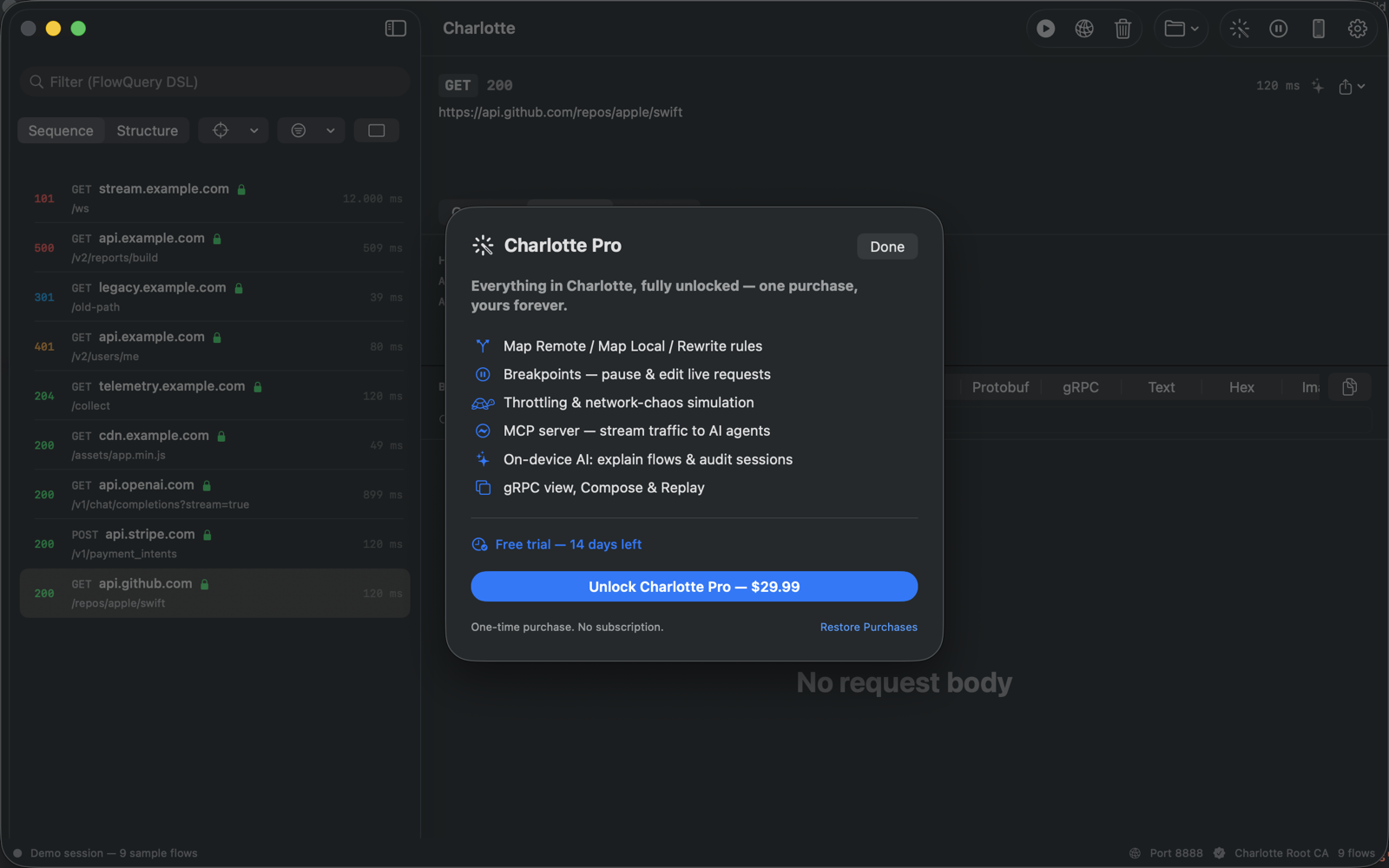Open the share menu dropdown
The image size is (1389, 868).
[1352, 86]
